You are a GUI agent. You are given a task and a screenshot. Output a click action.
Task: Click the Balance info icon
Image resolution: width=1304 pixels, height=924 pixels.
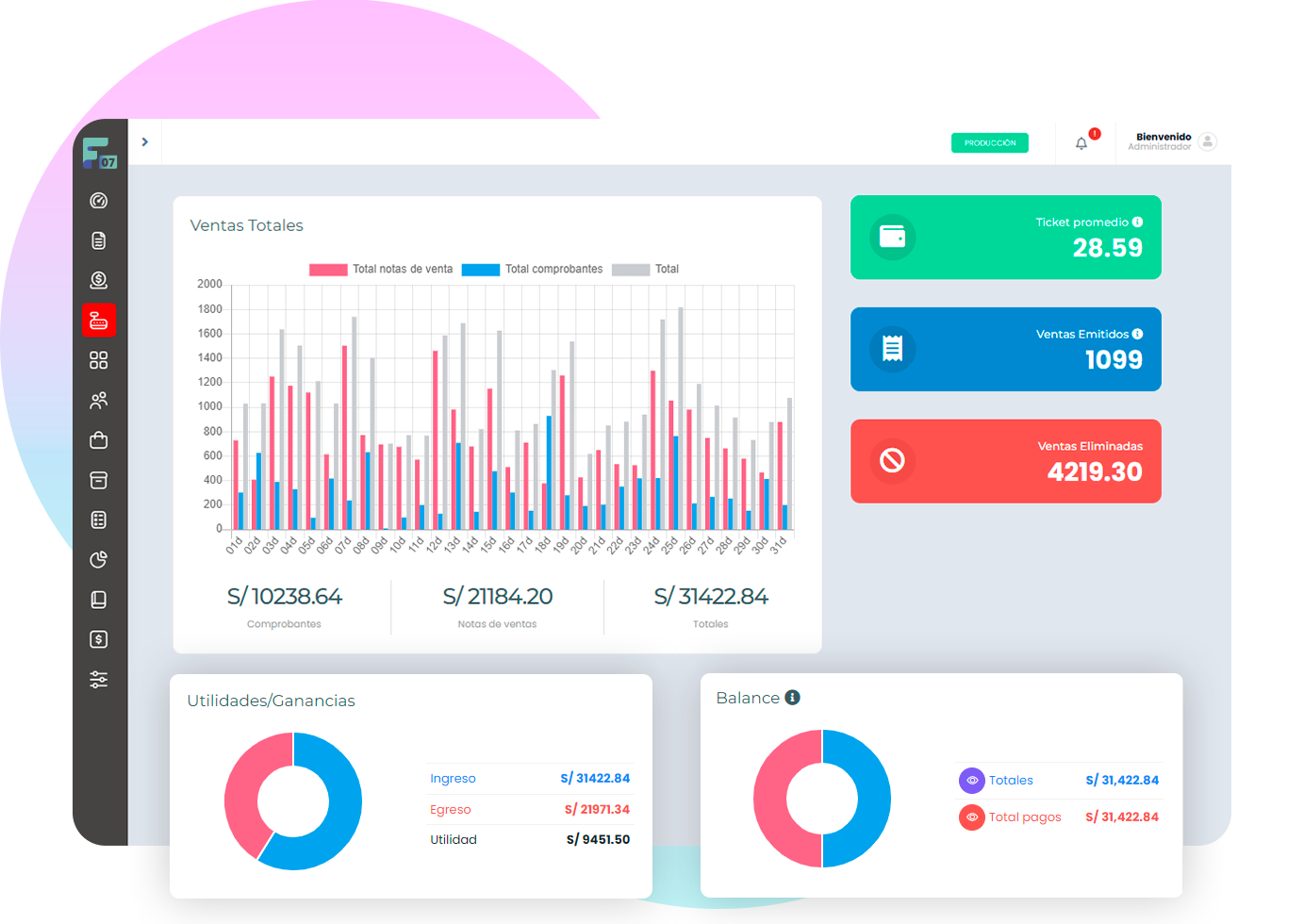coord(793,698)
